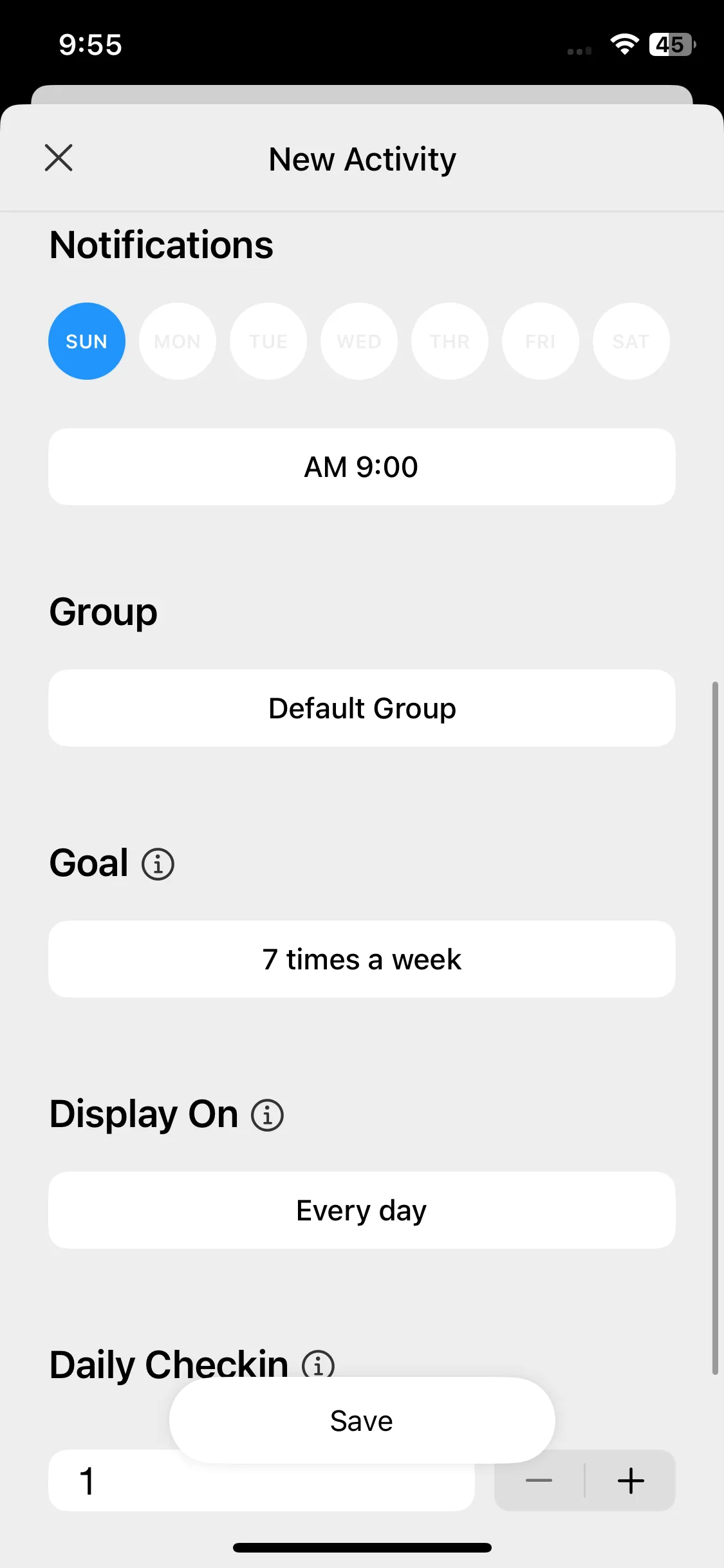Screen dimensions: 724x1568
Task: Decrease daily checkin count with minus
Action: point(539,1480)
